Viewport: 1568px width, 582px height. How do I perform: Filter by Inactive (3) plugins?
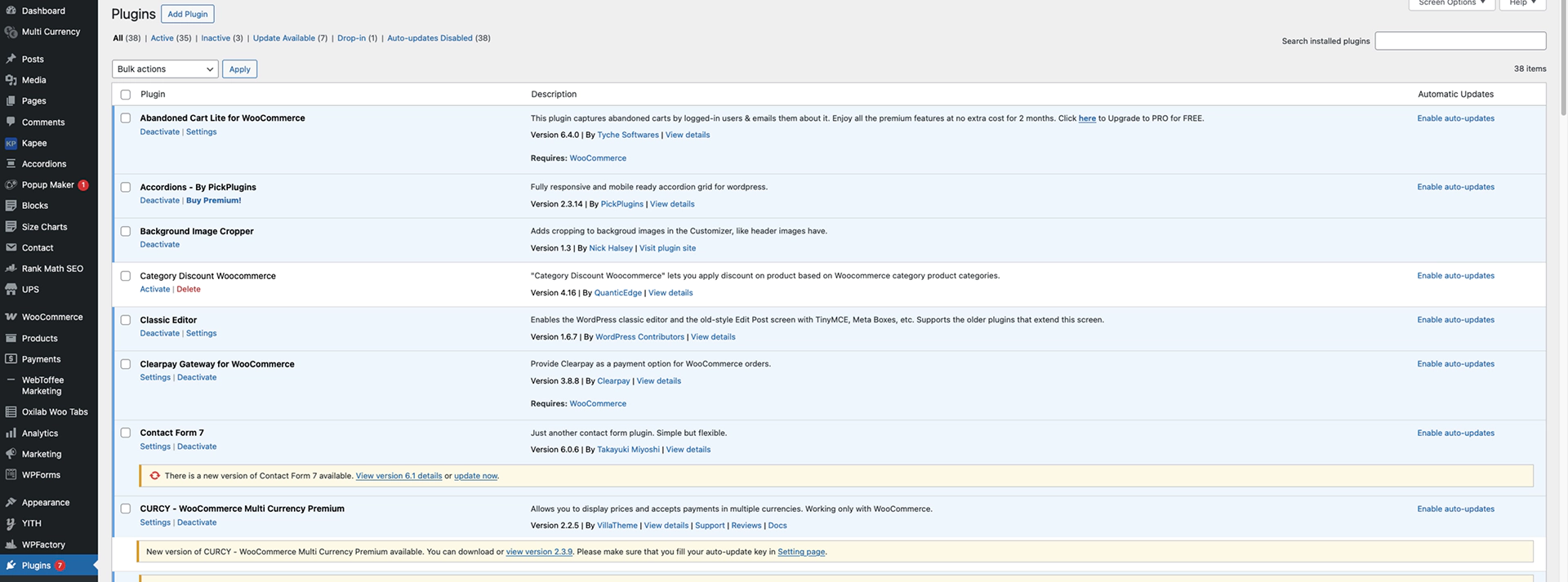pyautogui.click(x=222, y=38)
